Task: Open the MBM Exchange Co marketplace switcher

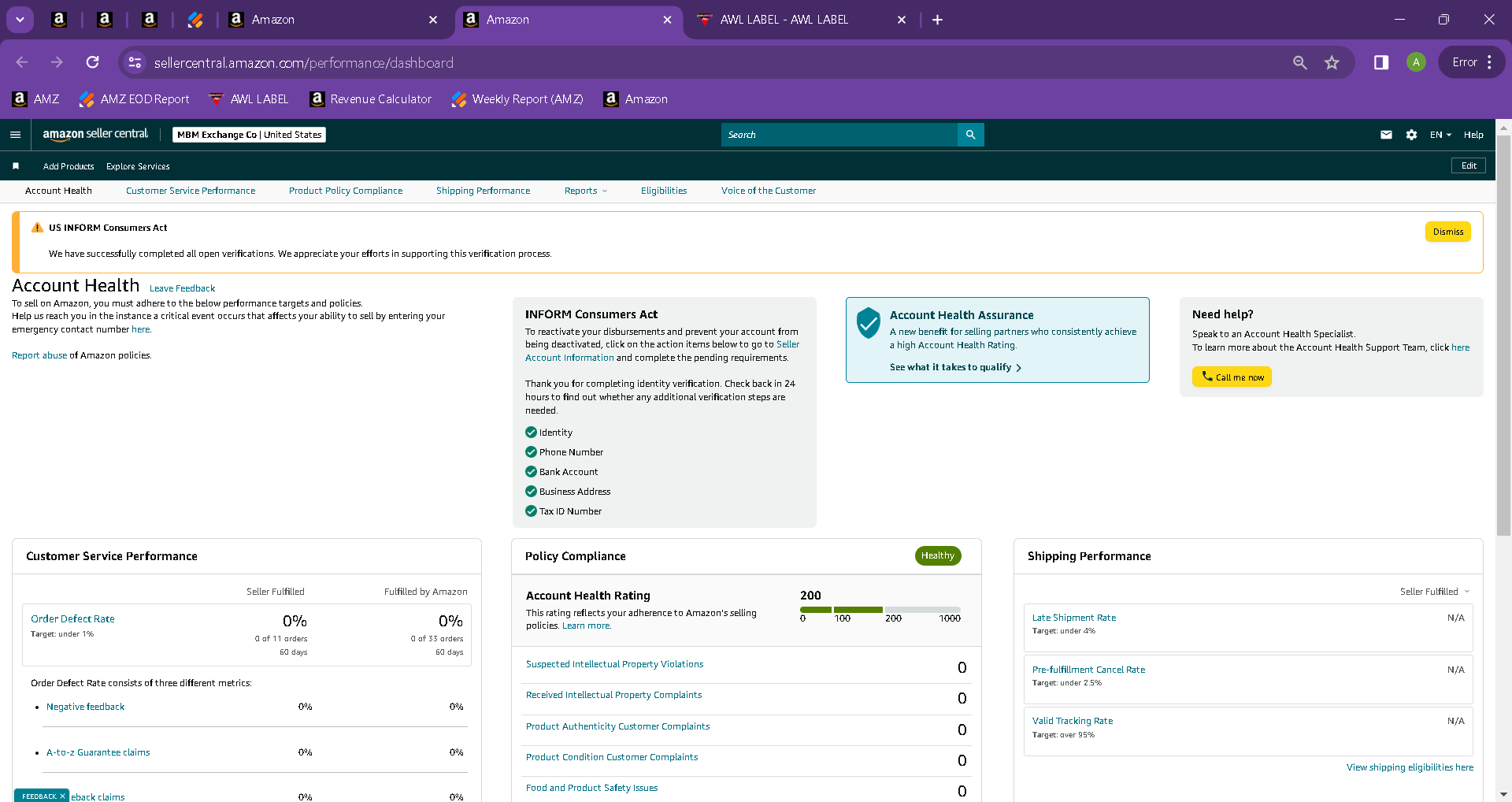Action: [x=249, y=135]
